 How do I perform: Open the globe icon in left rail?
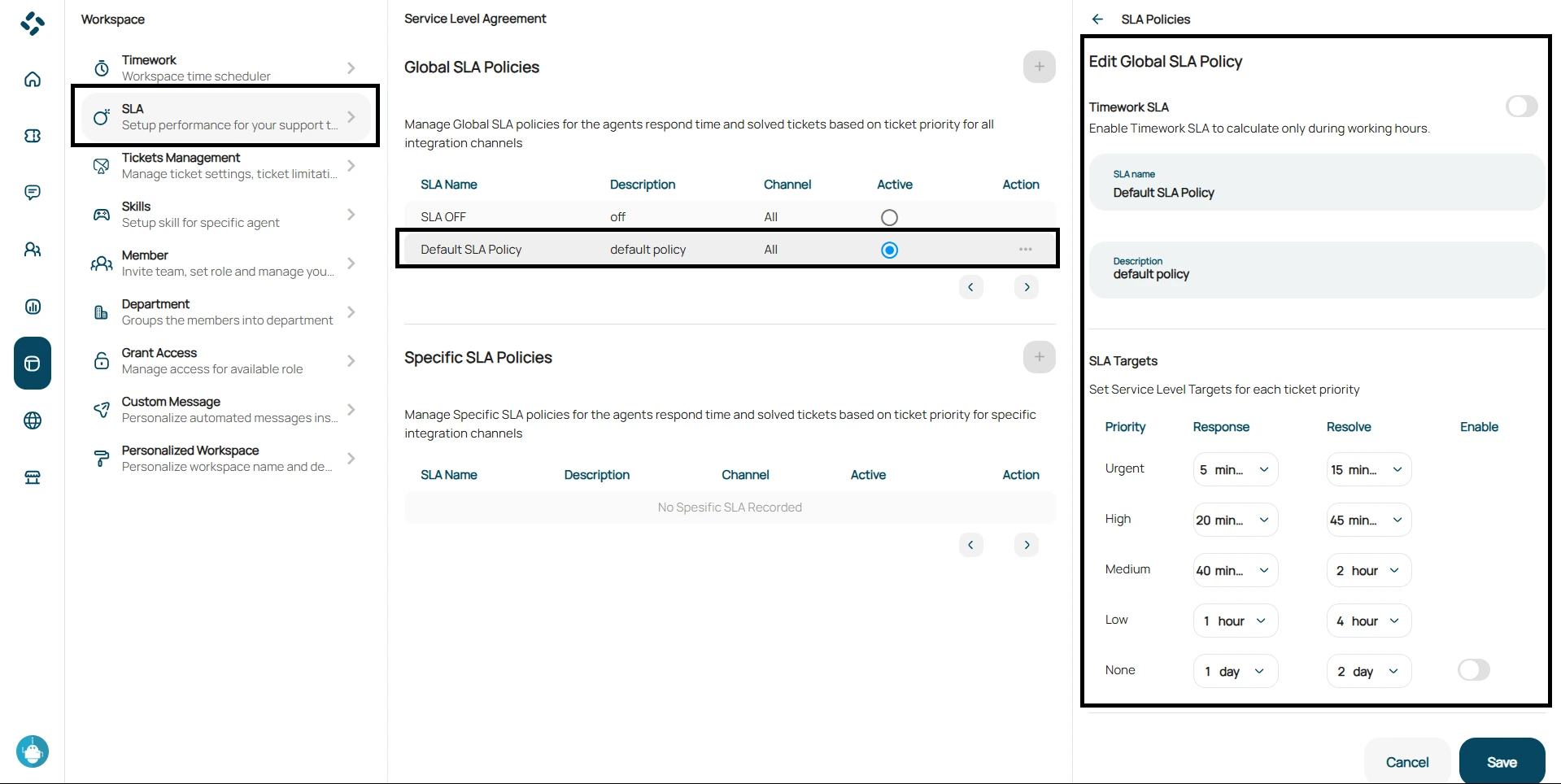[x=33, y=420]
